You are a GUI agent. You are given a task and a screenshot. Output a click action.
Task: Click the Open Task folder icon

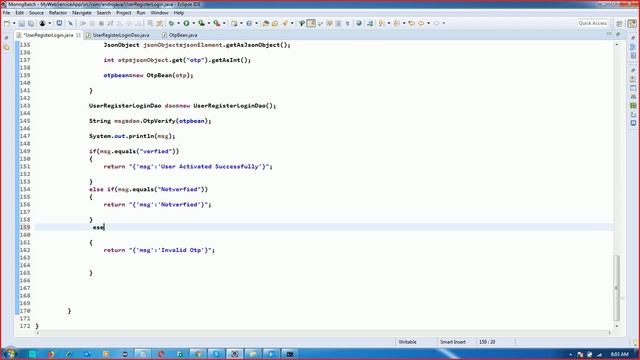275,24
